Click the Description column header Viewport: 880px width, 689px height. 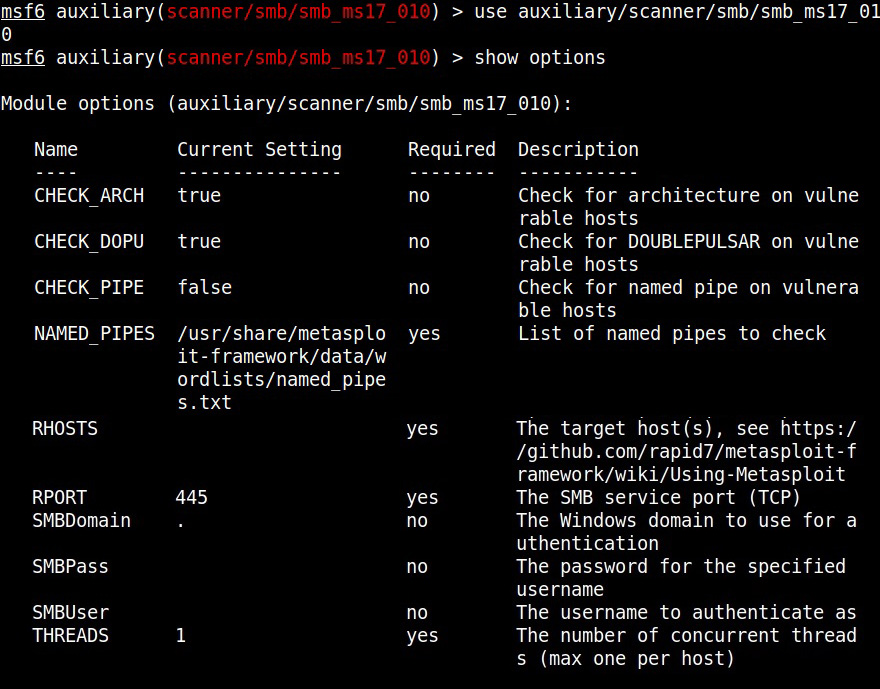pos(579,149)
